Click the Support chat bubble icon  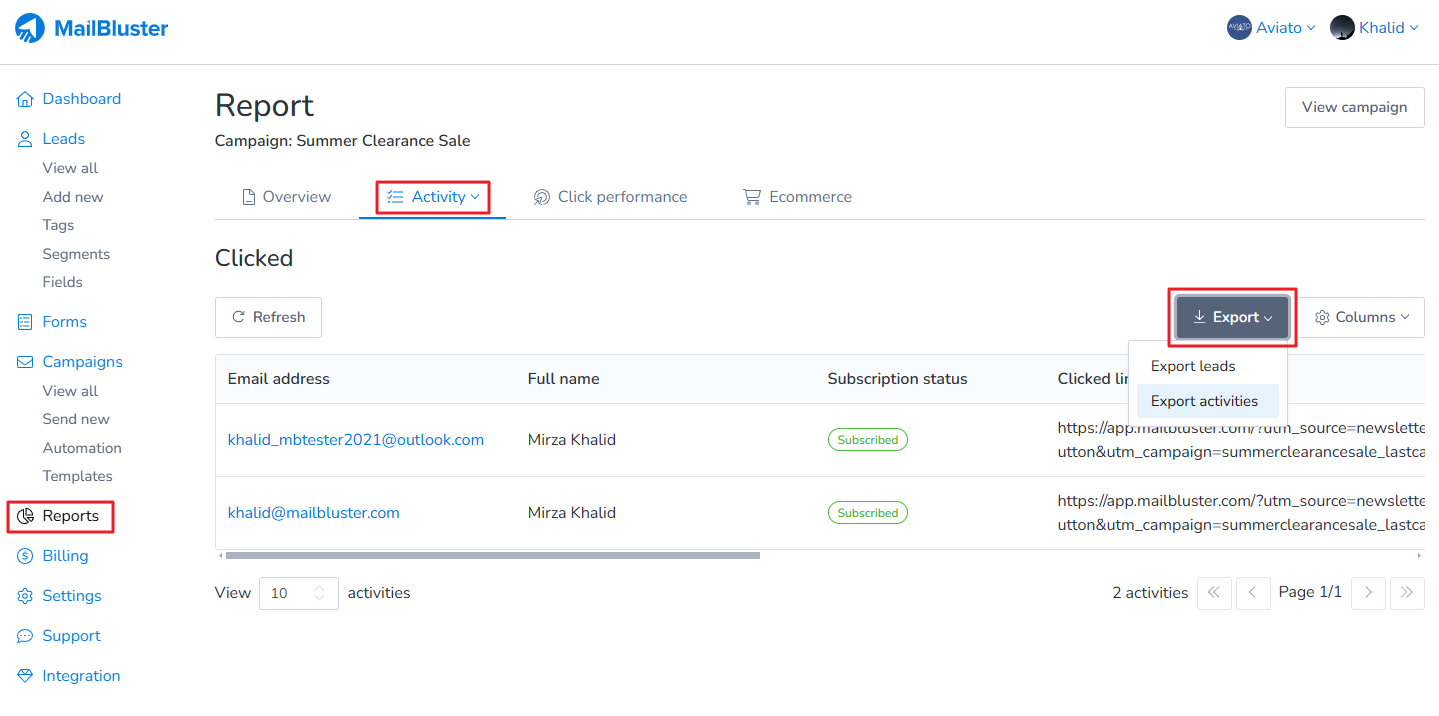coord(25,636)
